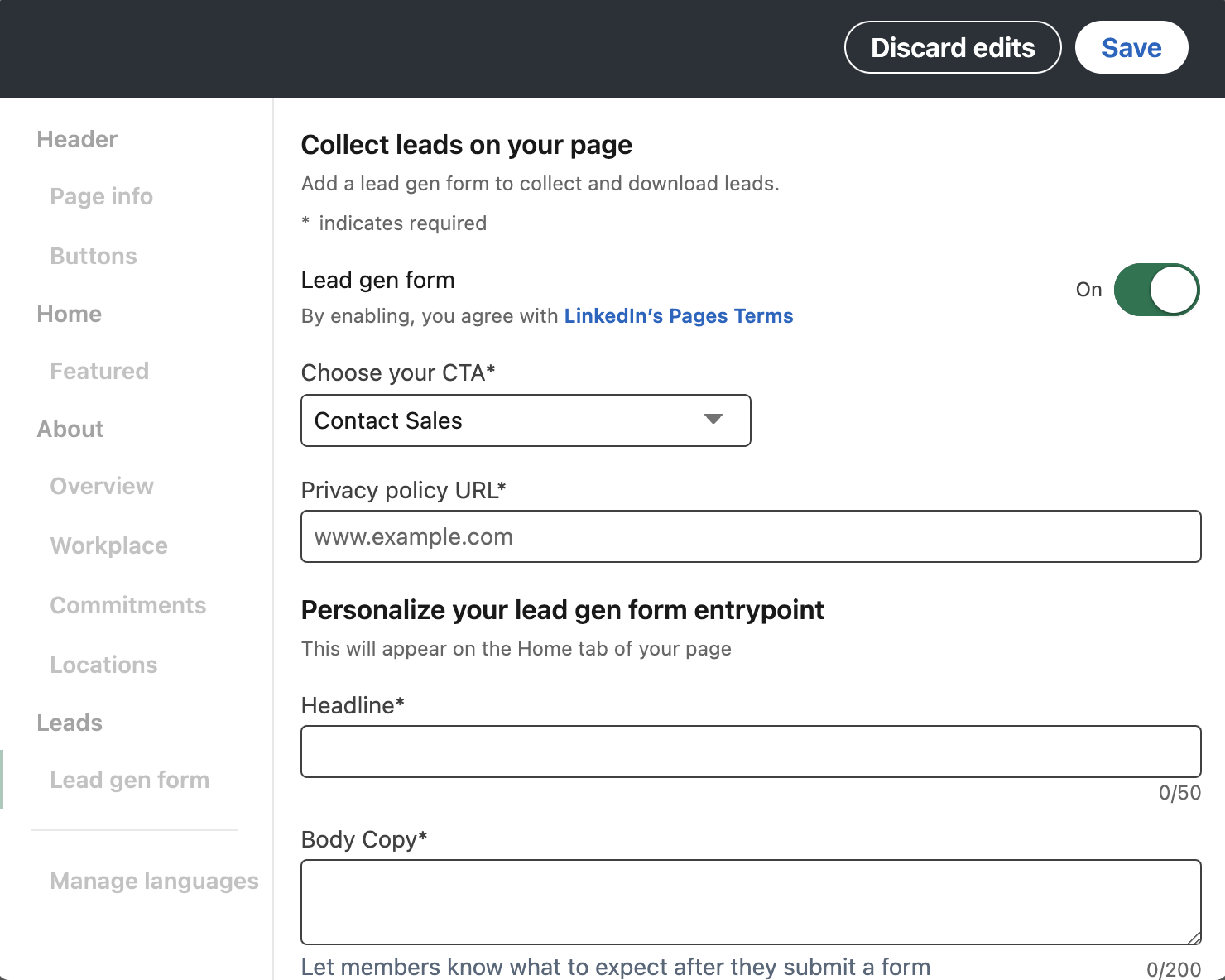
Task: Open LinkedIn's Pages Terms link
Action: (678, 315)
